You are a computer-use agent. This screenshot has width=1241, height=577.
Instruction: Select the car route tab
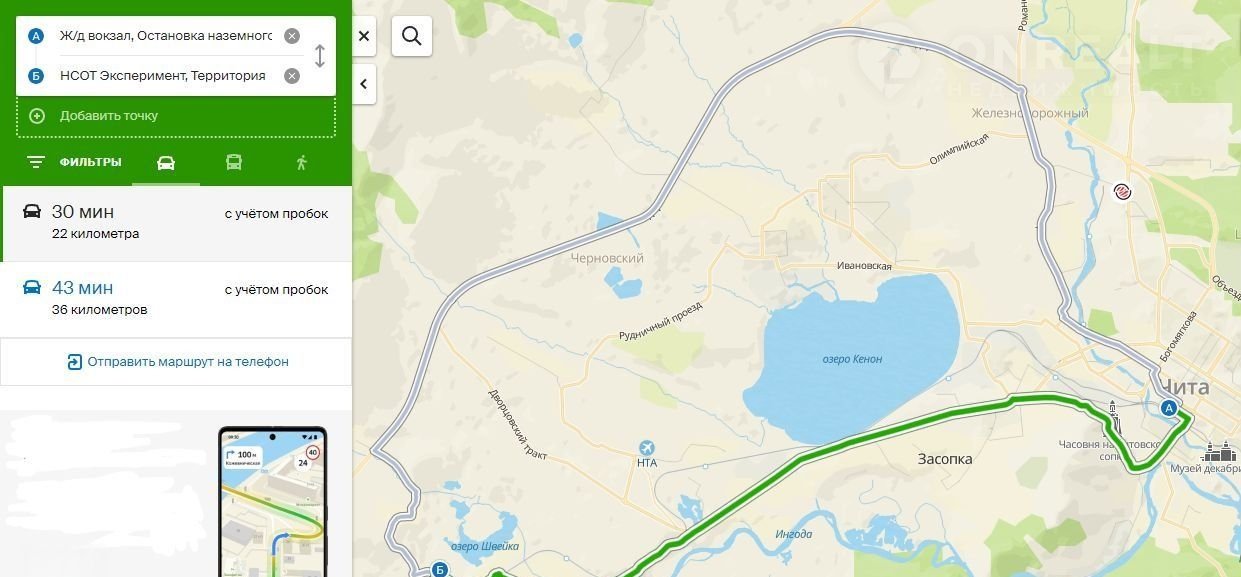point(166,162)
